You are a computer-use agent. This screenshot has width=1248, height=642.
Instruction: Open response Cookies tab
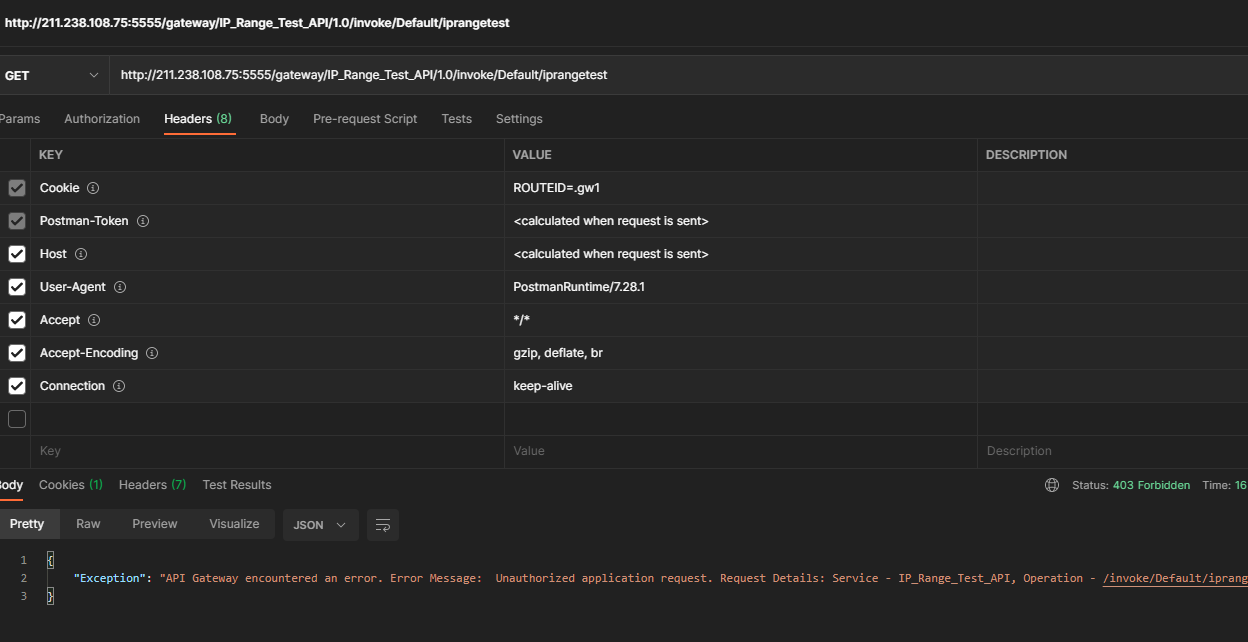(70, 485)
